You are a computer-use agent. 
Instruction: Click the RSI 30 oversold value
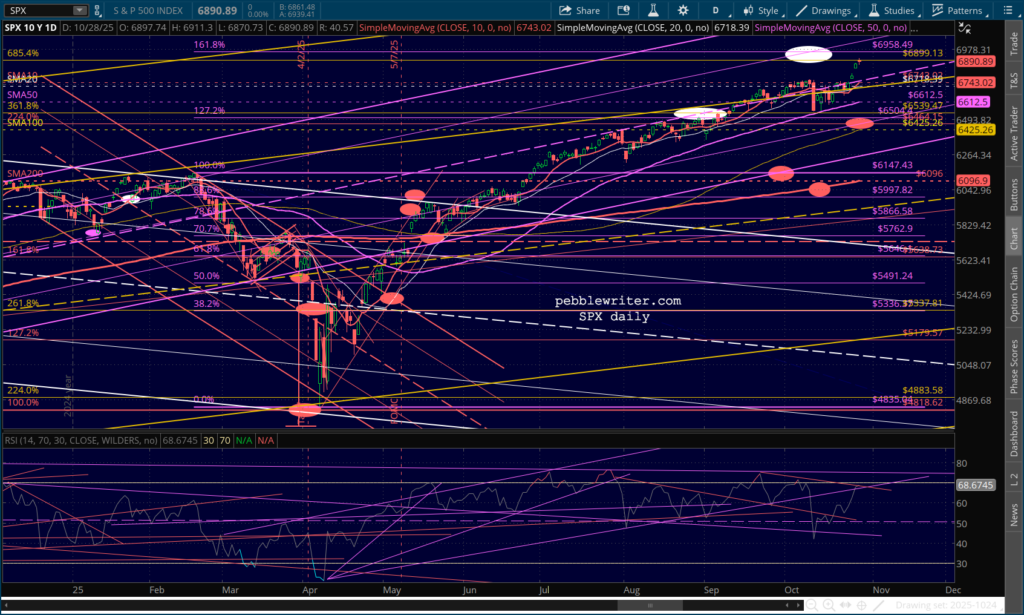click(x=208, y=440)
